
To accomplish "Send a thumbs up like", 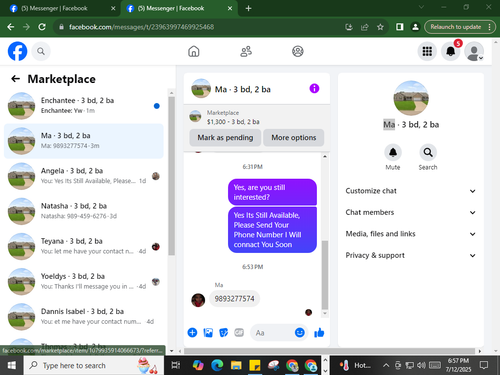I will click(319, 332).
